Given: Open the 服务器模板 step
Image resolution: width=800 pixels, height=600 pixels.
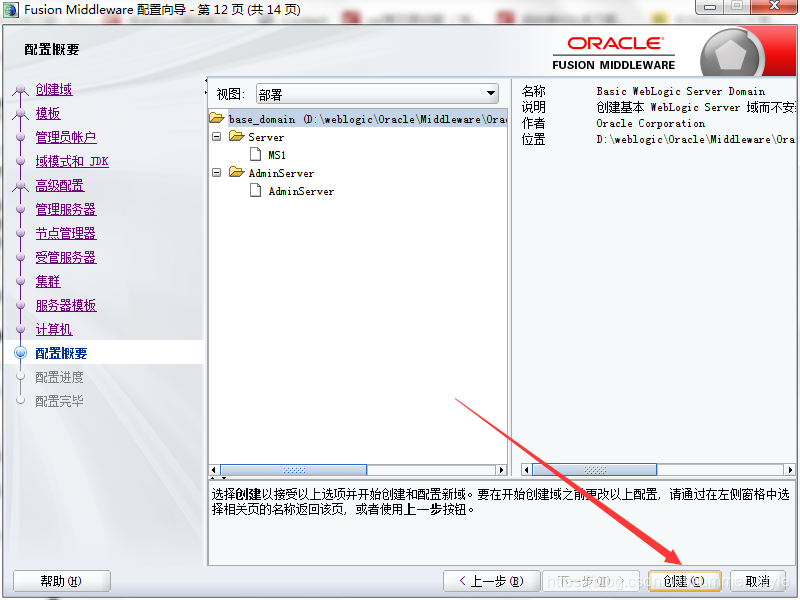Looking at the screenshot, I should pyautogui.click(x=66, y=305).
